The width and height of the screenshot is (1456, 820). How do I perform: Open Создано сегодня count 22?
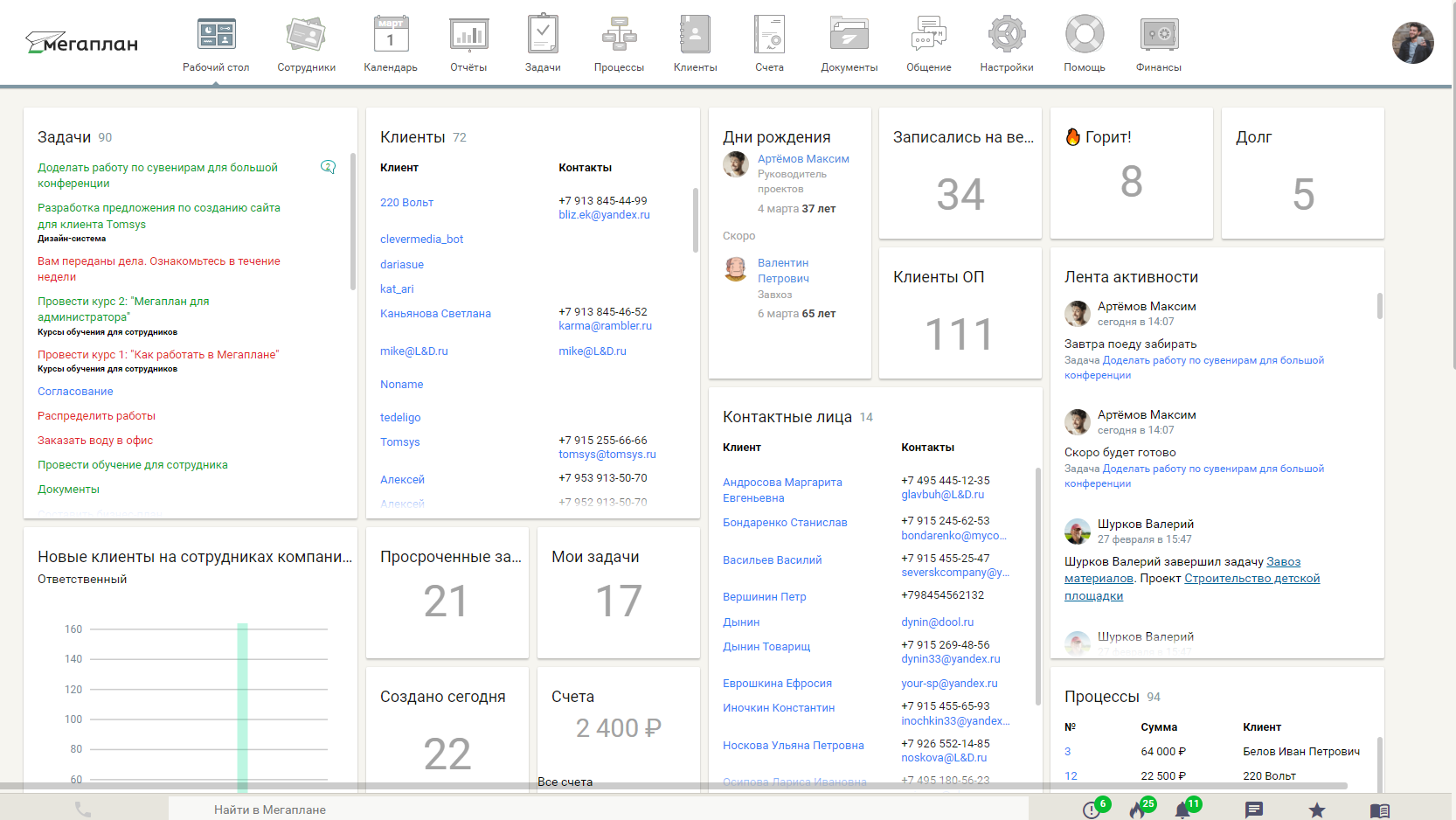(447, 754)
